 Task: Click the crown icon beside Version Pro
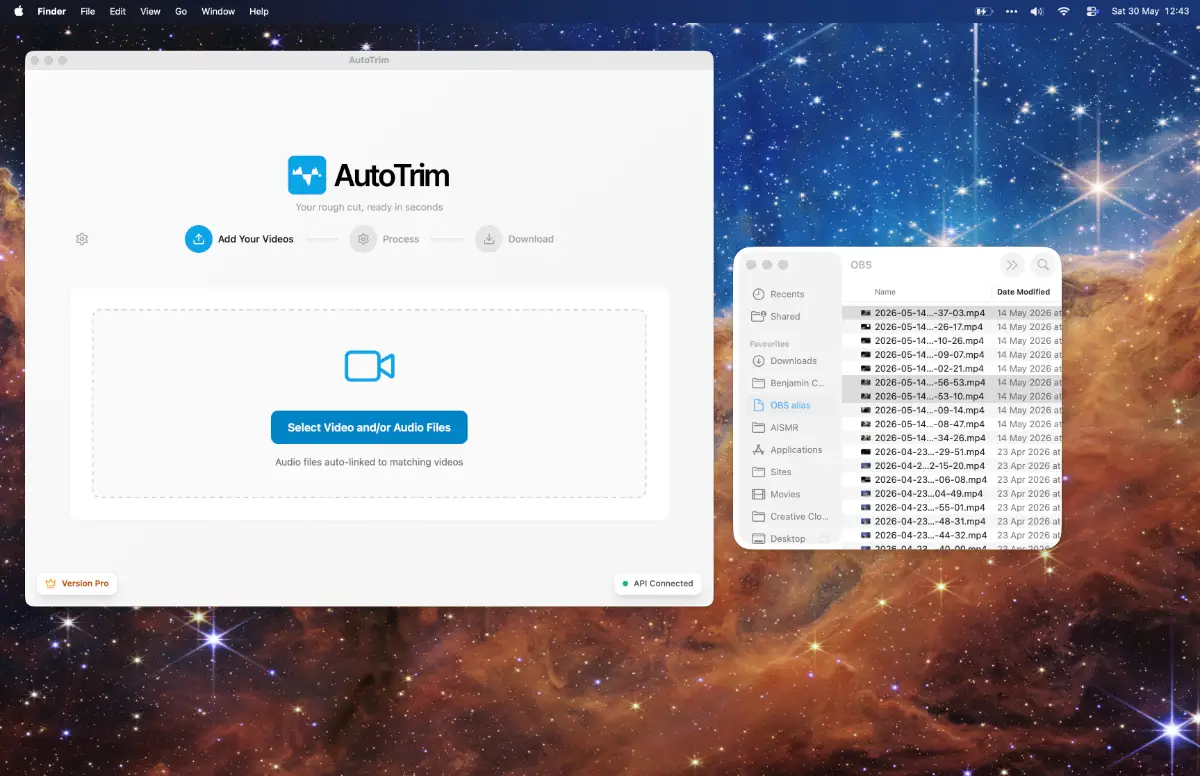click(x=50, y=583)
